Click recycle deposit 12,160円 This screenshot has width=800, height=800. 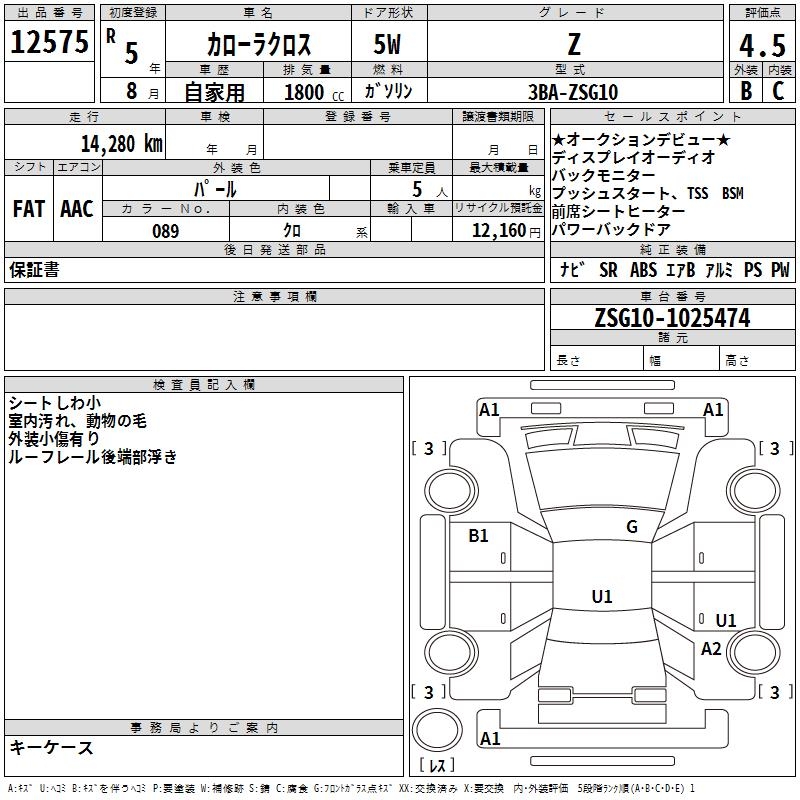click(506, 231)
